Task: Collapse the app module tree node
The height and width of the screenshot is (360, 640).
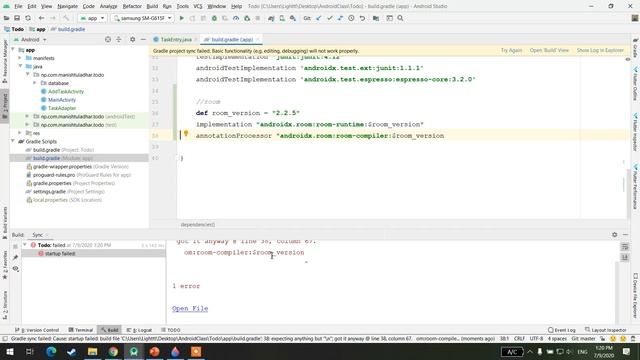Action: coord(13,49)
